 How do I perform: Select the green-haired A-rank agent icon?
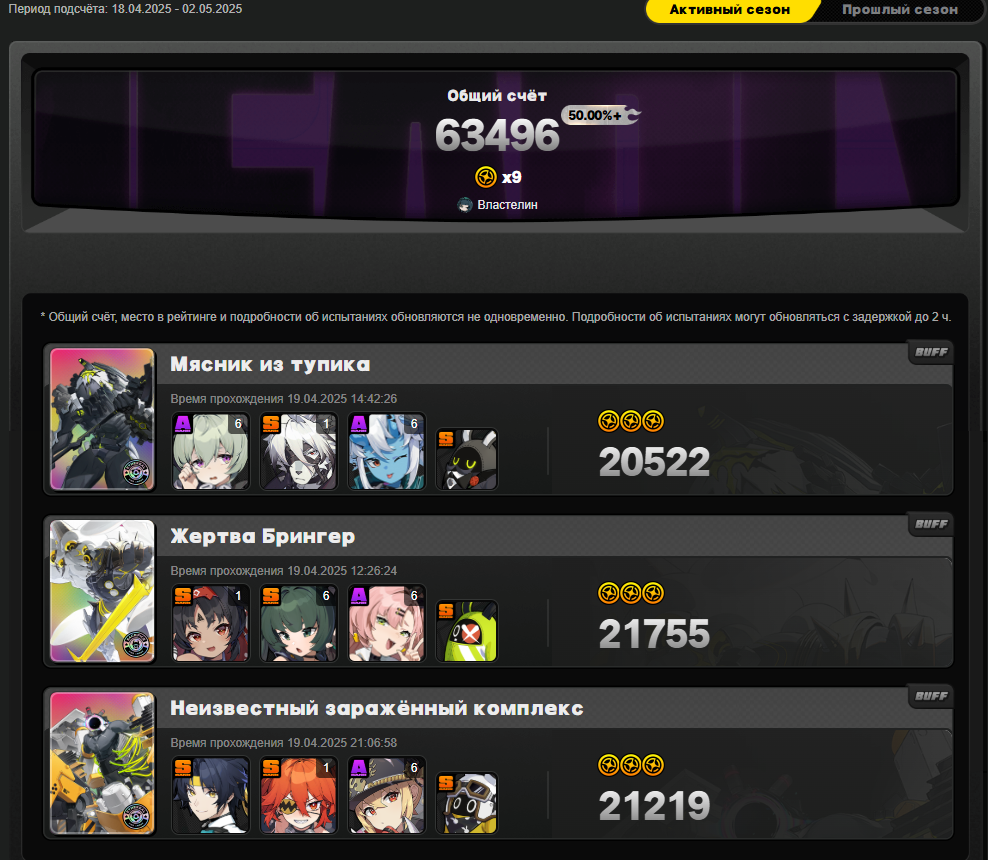tap(210, 451)
